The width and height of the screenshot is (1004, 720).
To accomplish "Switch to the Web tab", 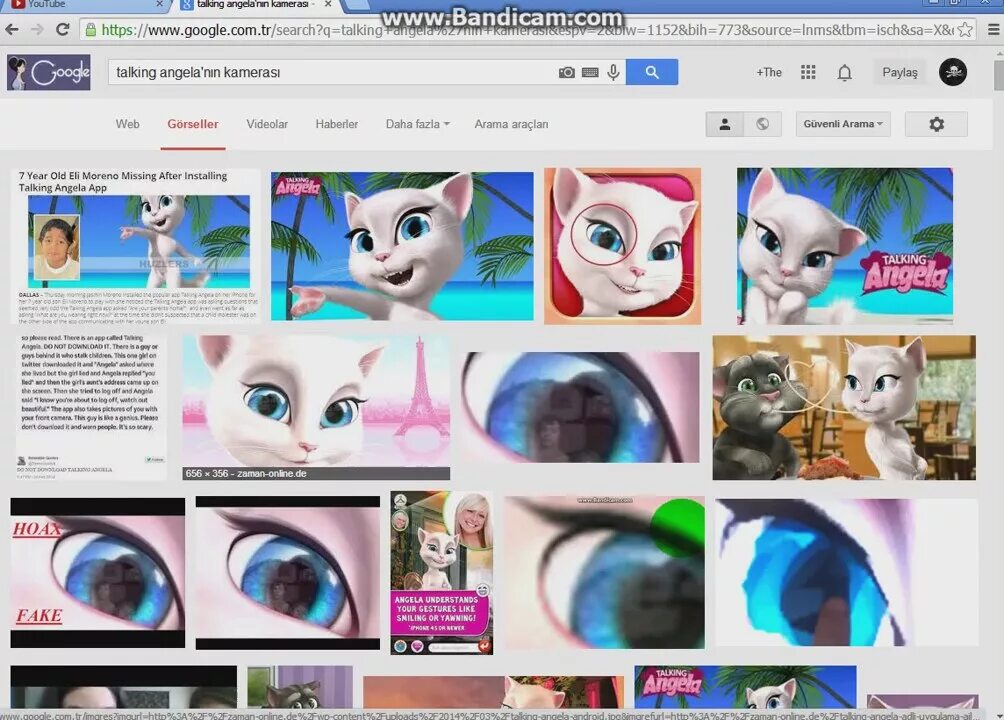I will coord(127,124).
